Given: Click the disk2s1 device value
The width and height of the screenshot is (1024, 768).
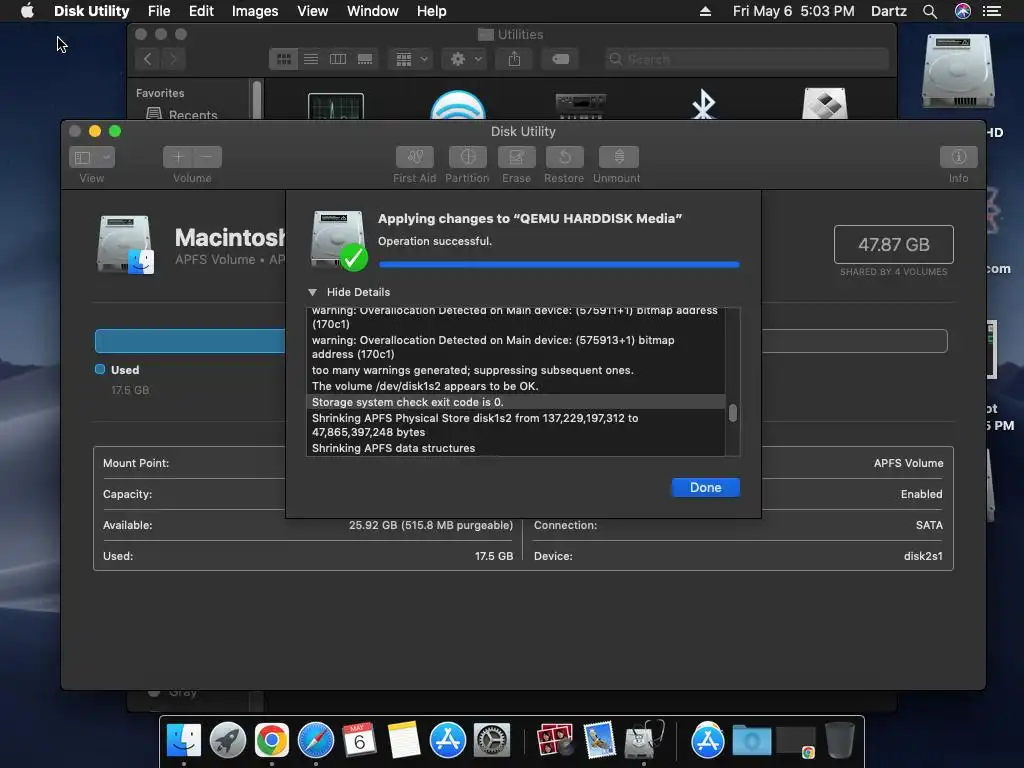Looking at the screenshot, I should pos(923,556).
